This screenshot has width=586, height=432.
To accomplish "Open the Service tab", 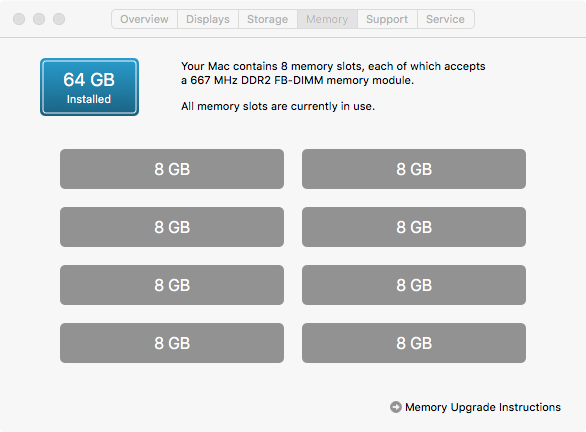I will click(445, 19).
